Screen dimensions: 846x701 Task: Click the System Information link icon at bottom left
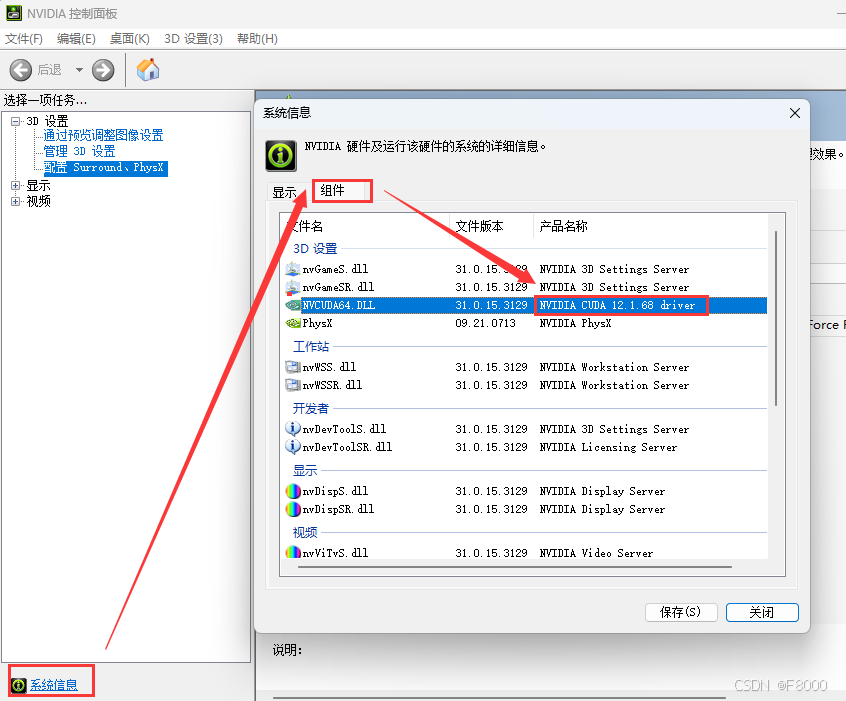point(19,685)
